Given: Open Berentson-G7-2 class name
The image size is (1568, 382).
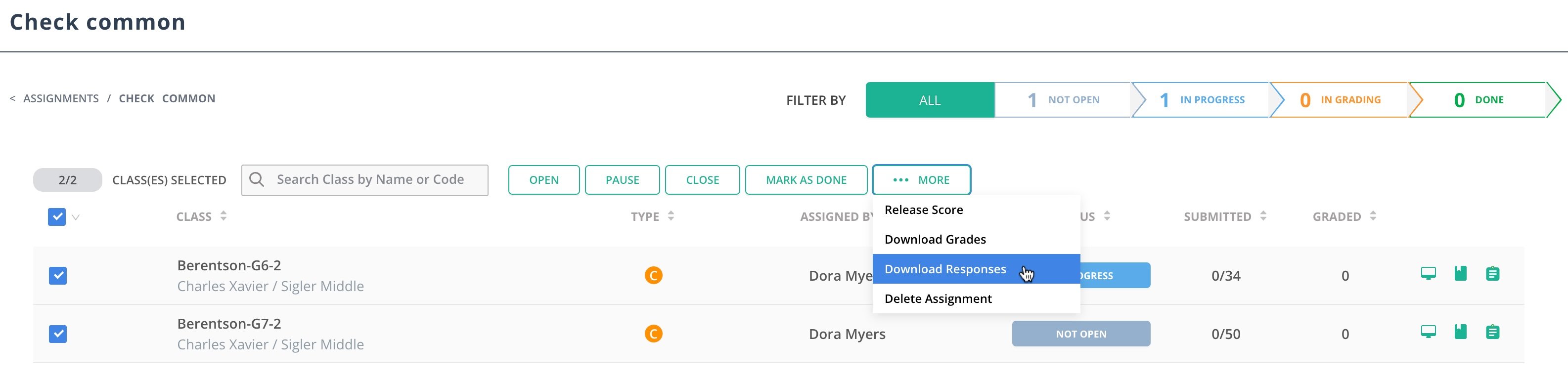Looking at the screenshot, I should [229, 324].
